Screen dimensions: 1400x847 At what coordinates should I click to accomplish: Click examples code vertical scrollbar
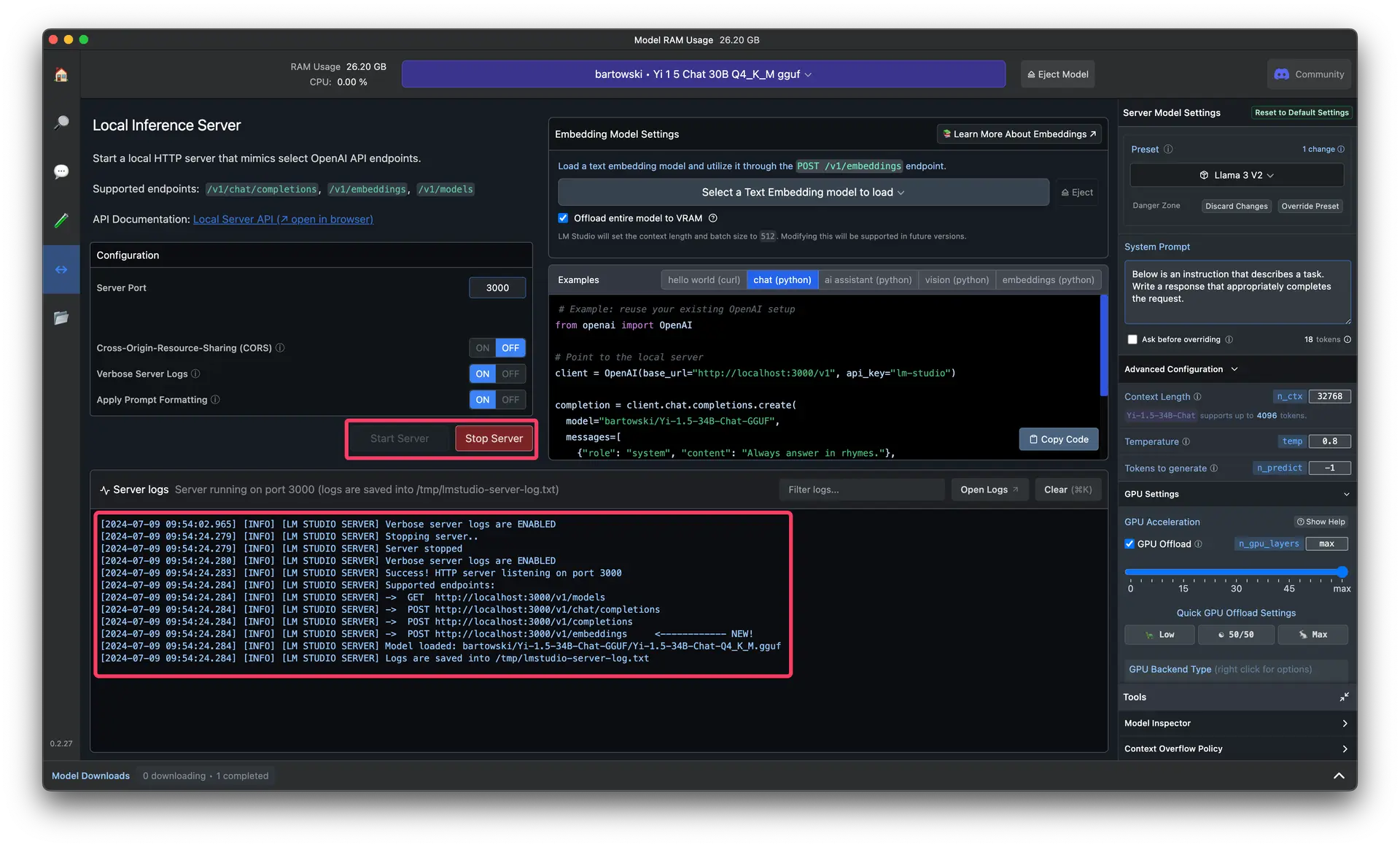click(1104, 347)
